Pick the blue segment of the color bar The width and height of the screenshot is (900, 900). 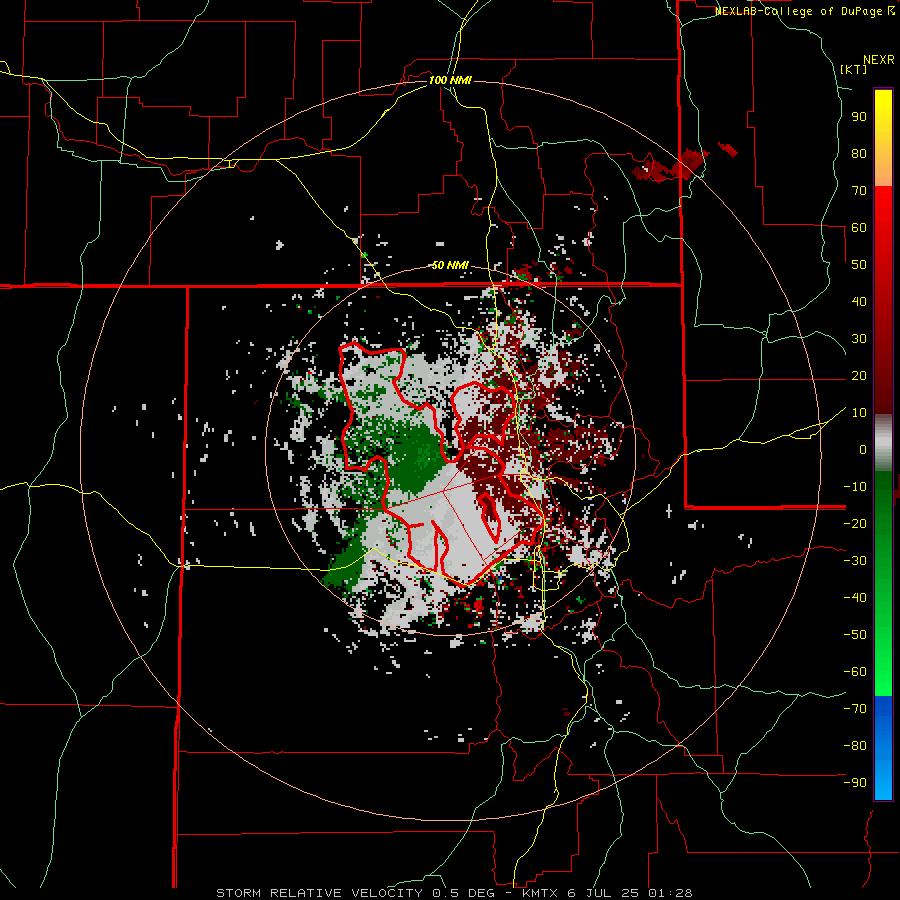(883, 748)
